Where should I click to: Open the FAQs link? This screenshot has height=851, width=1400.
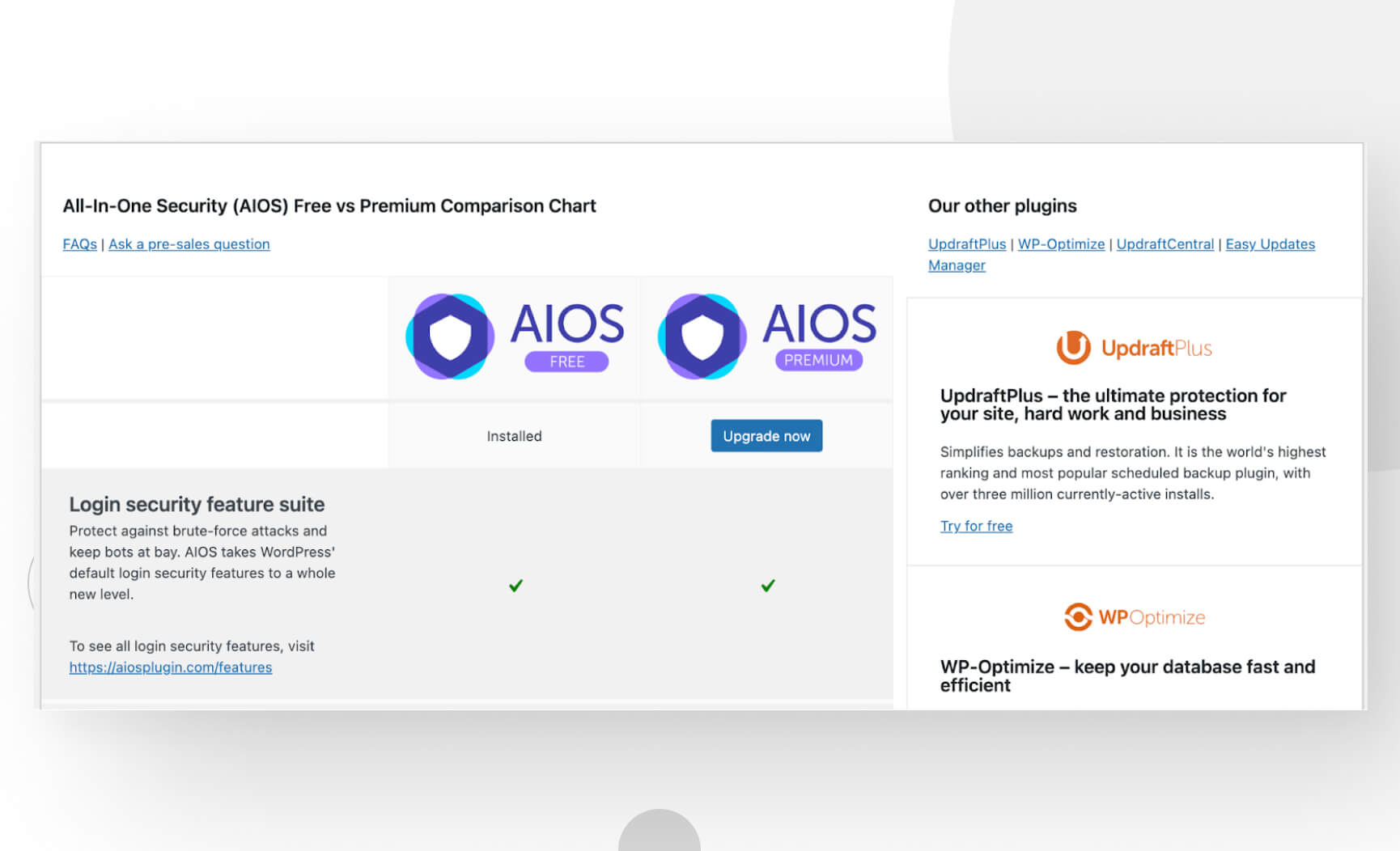78,243
